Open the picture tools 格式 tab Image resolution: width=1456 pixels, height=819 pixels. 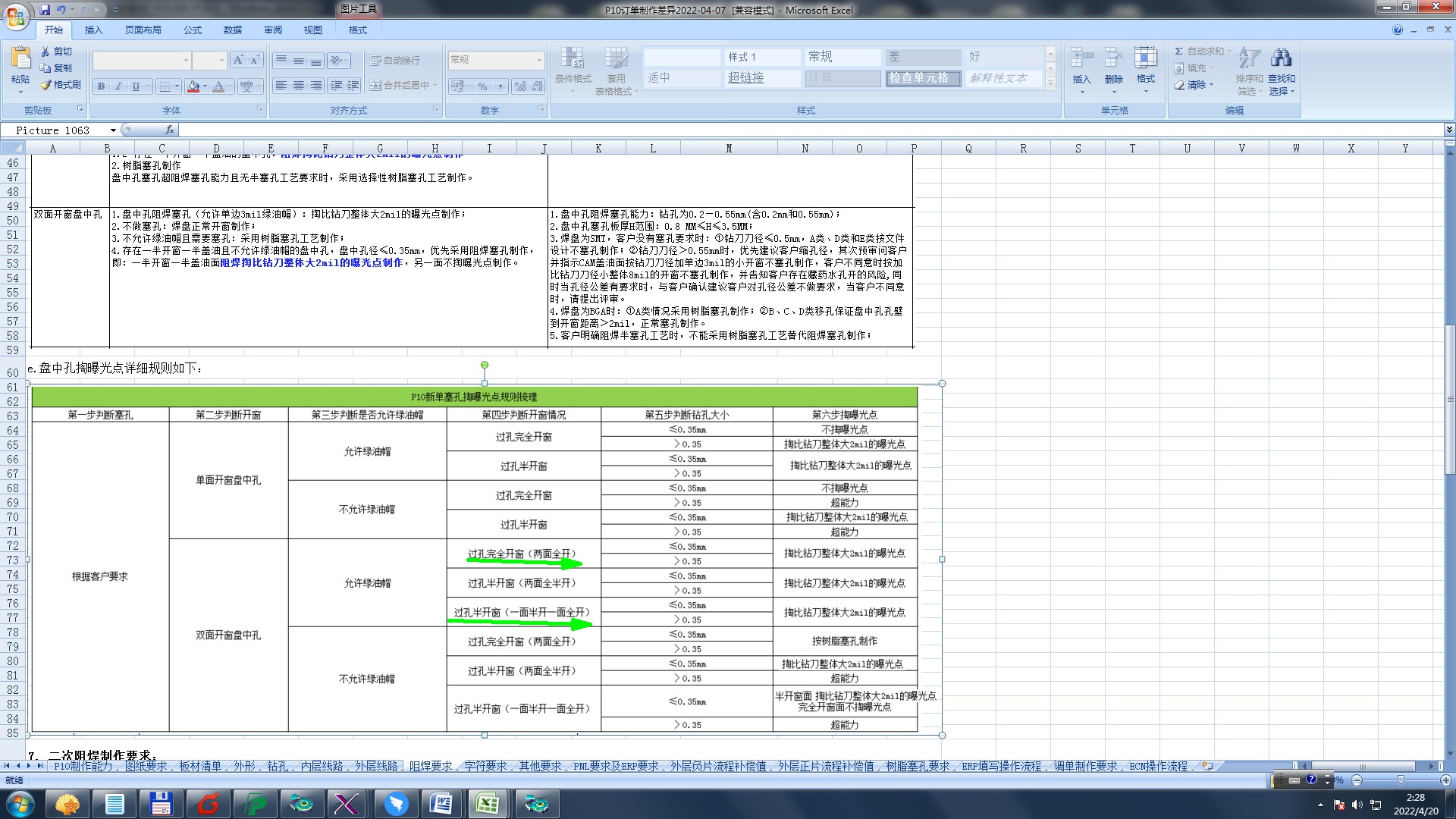[357, 30]
